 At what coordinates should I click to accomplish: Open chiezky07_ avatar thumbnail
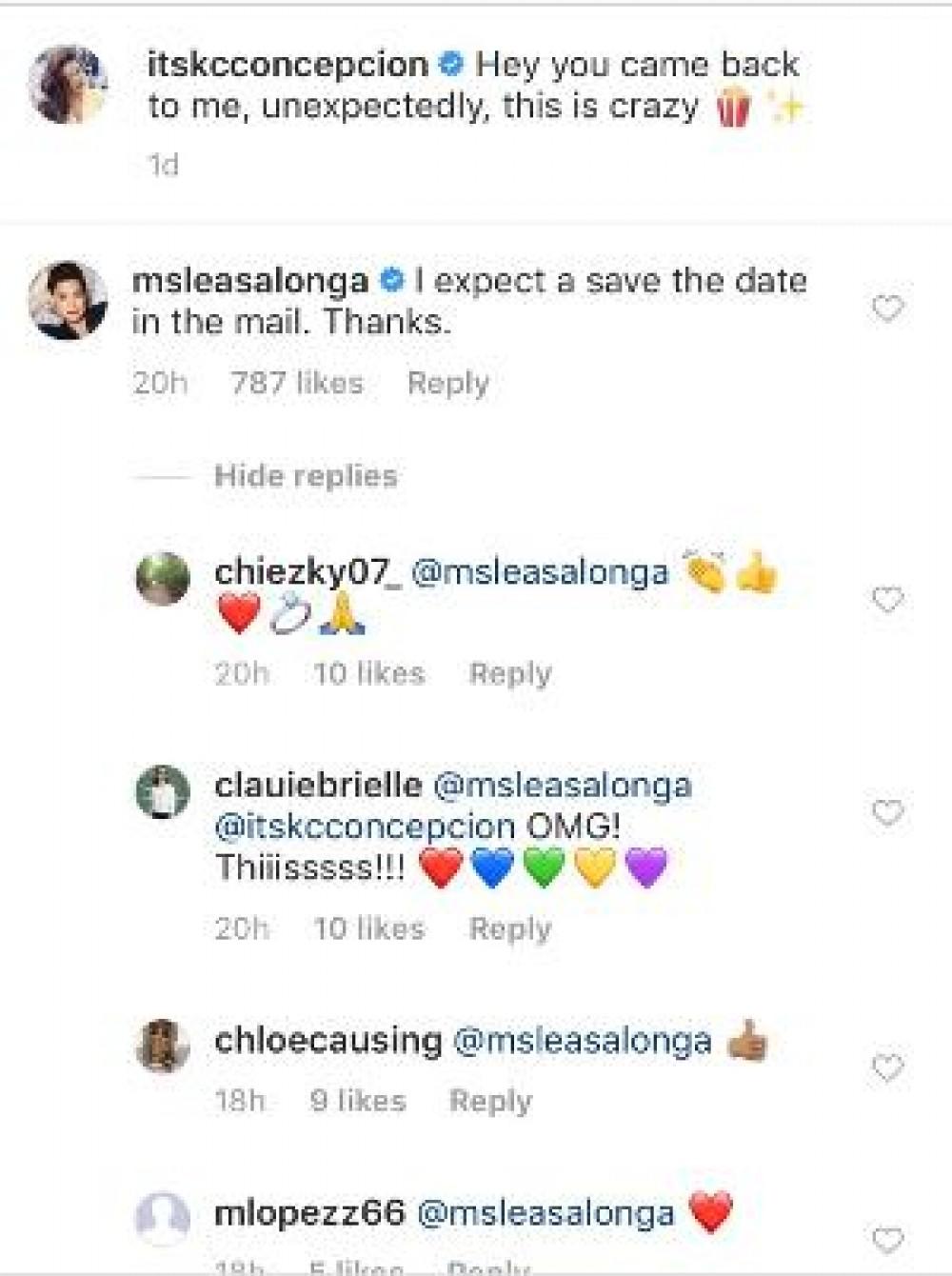tap(163, 578)
